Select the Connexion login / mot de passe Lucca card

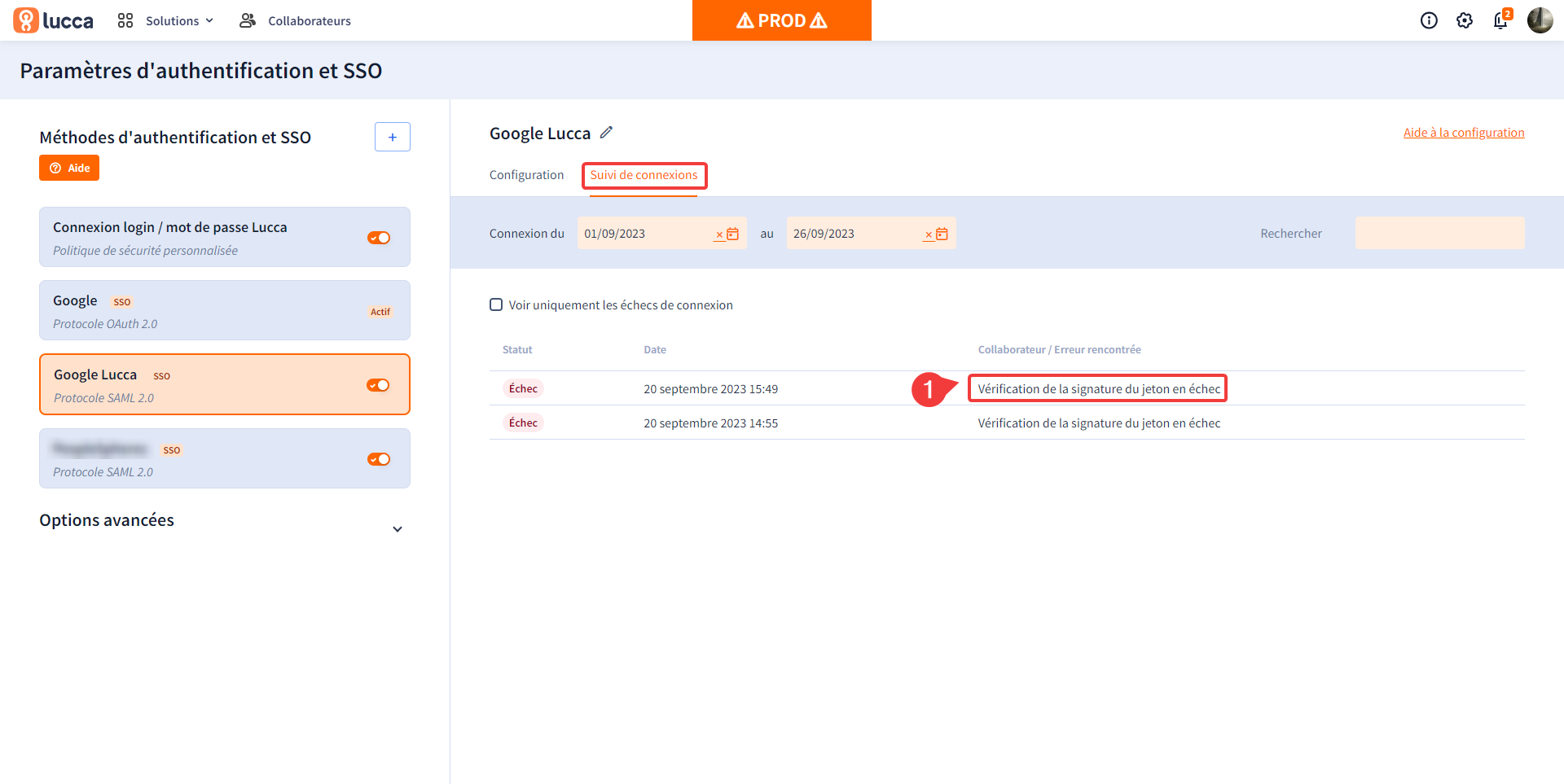[x=225, y=237]
